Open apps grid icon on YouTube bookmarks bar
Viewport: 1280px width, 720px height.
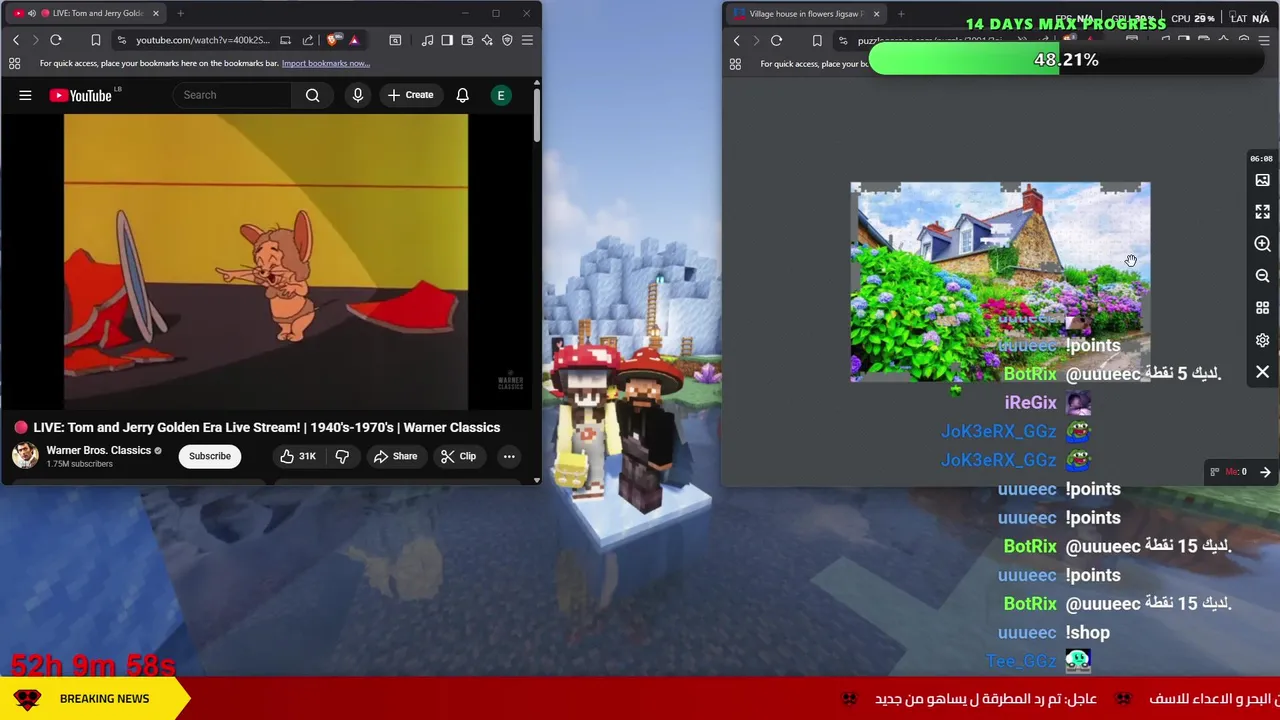pyautogui.click(x=15, y=63)
